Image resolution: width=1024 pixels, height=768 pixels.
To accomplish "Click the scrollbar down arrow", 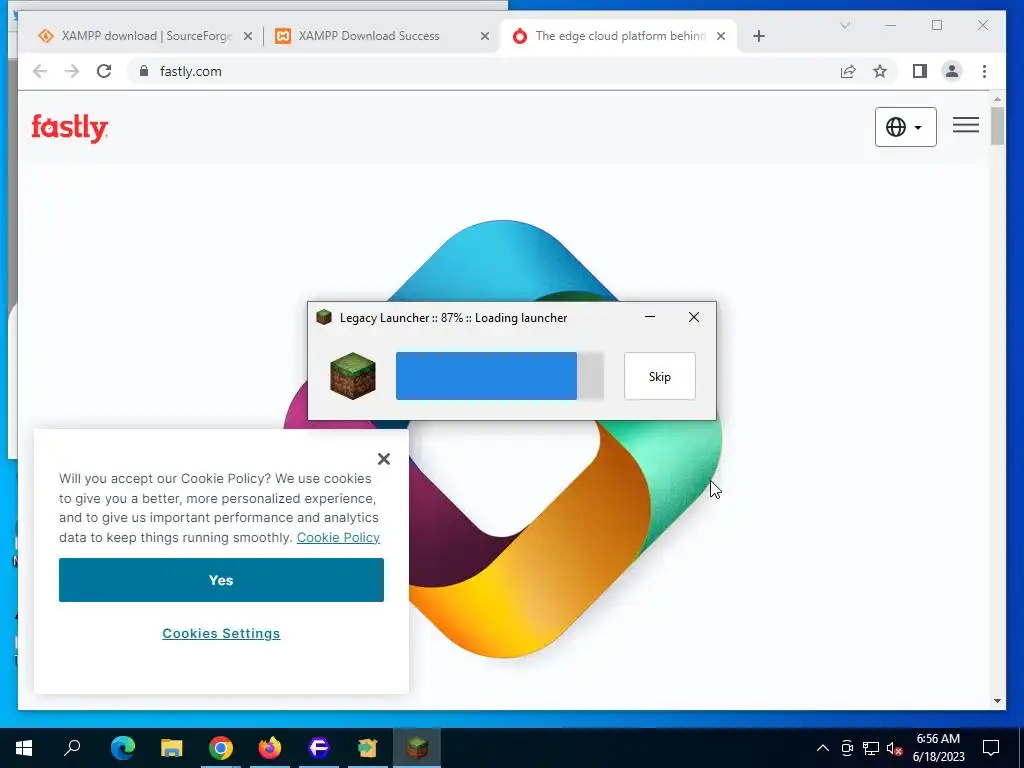I will [x=997, y=701].
